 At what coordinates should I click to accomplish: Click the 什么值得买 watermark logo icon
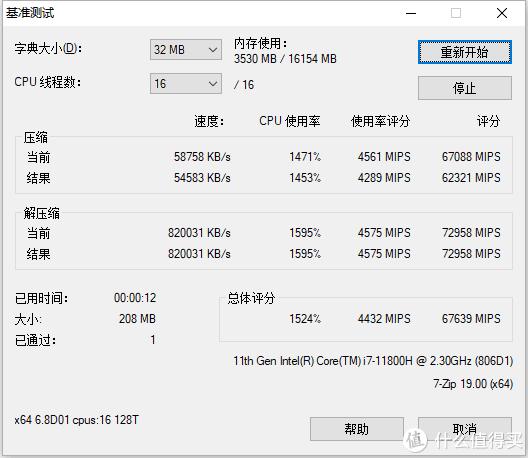(x=415, y=440)
